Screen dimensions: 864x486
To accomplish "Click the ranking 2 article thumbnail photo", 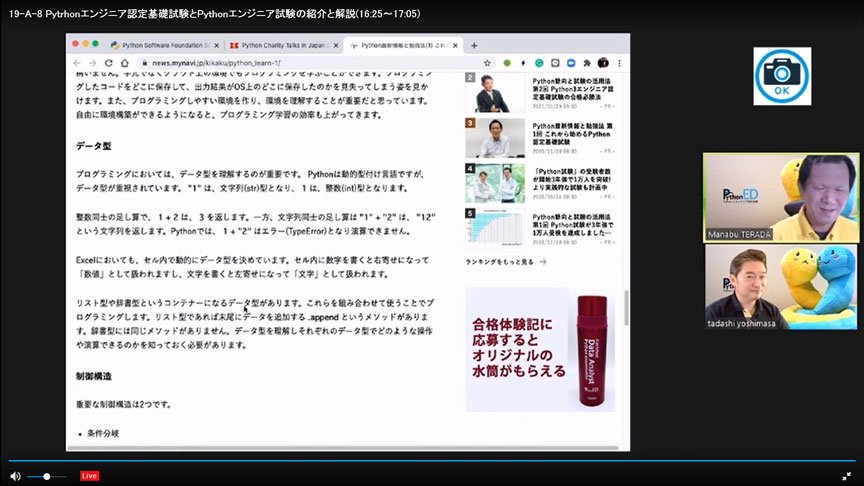I will pyautogui.click(x=495, y=92).
